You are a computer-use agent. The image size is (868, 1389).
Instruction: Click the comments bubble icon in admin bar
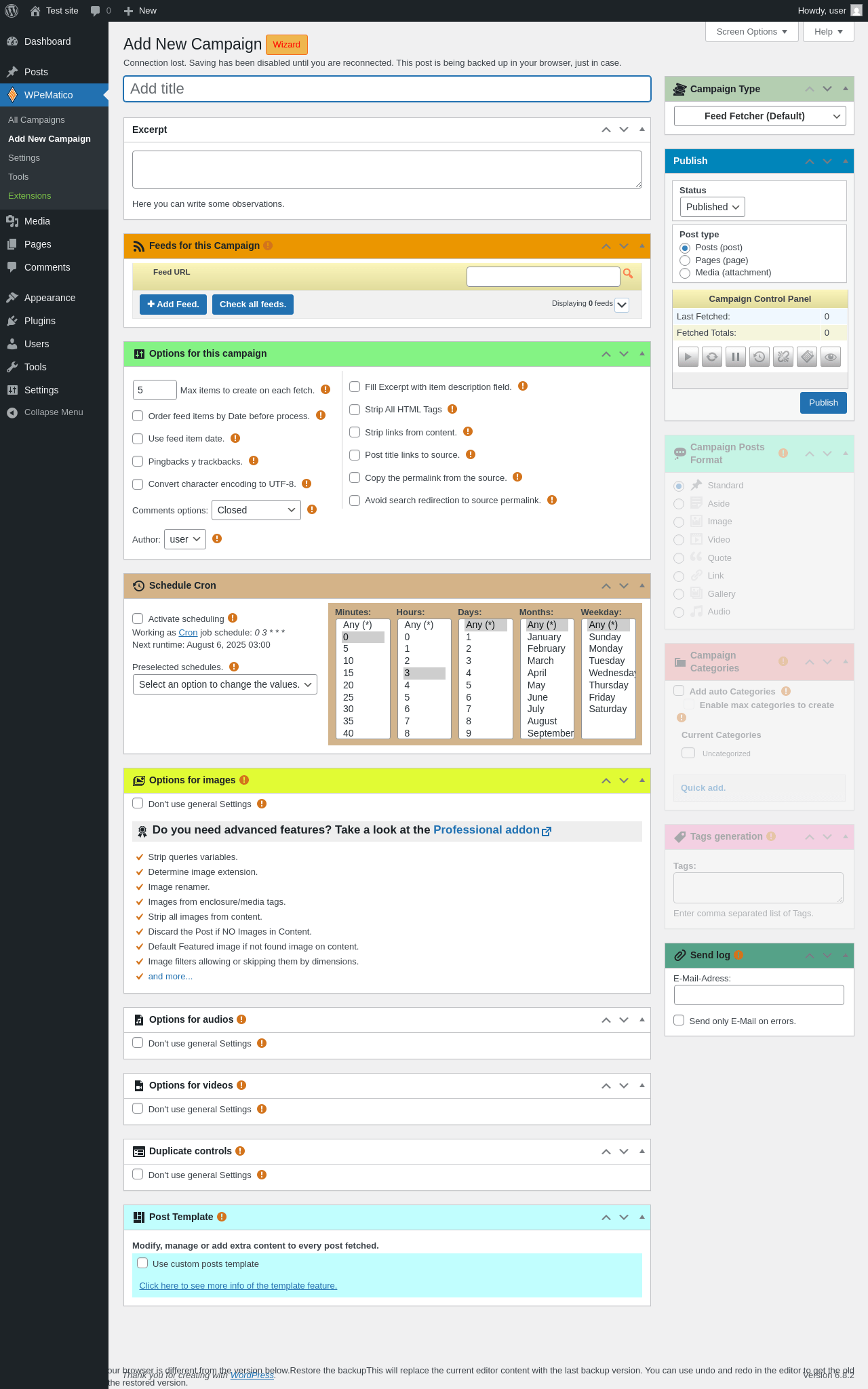click(95, 11)
